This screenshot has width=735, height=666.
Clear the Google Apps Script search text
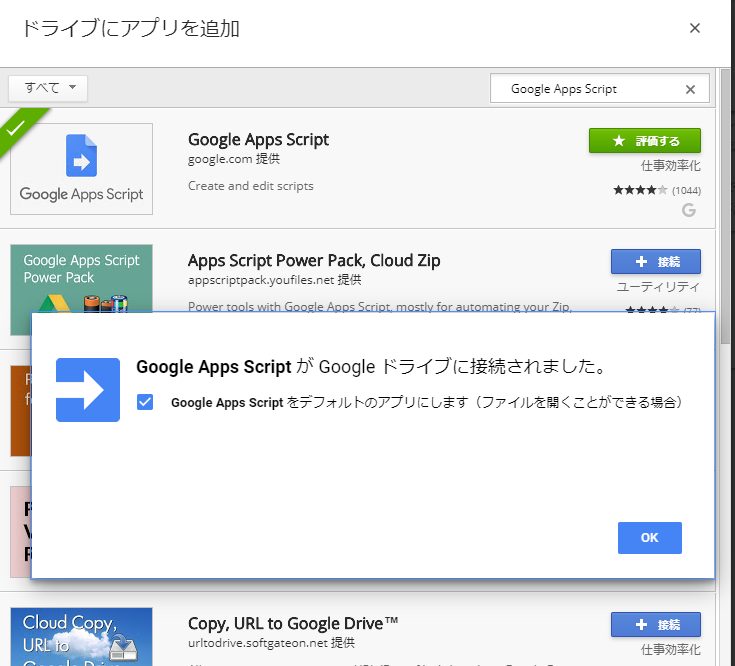[690, 89]
